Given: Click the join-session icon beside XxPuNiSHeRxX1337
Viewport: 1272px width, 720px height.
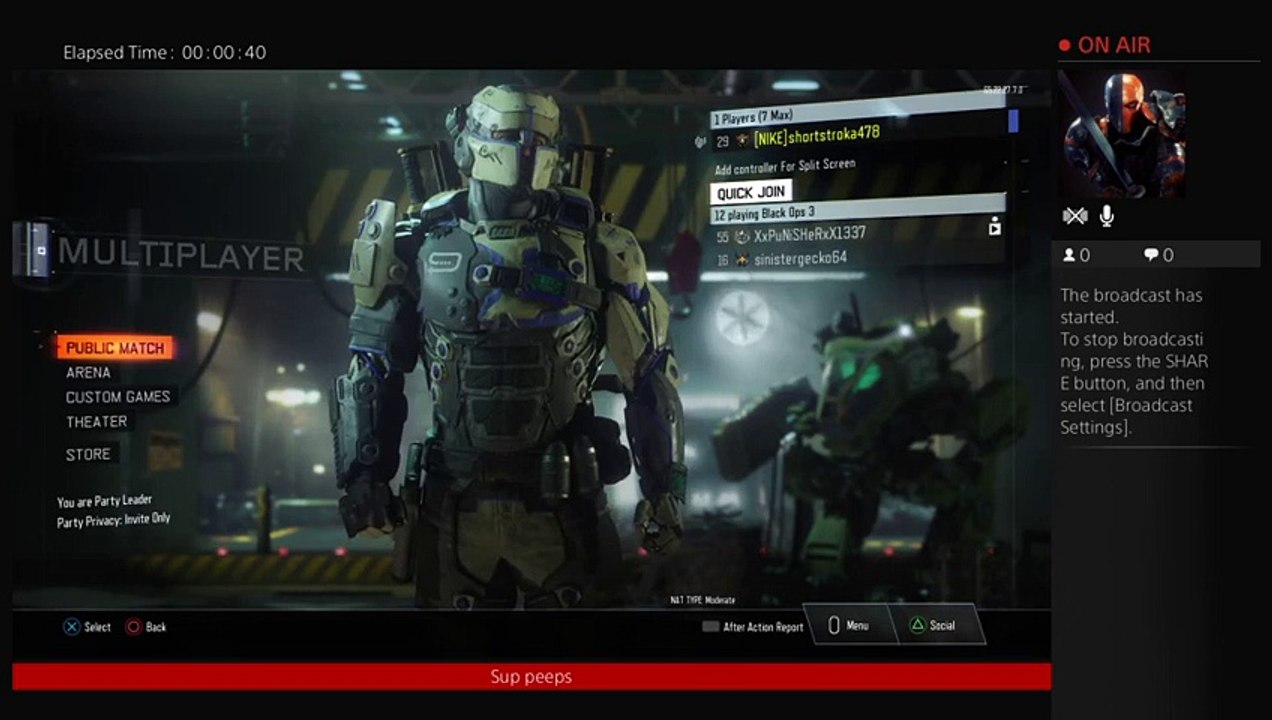Looking at the screenshot, I should (x=994, y=227).
